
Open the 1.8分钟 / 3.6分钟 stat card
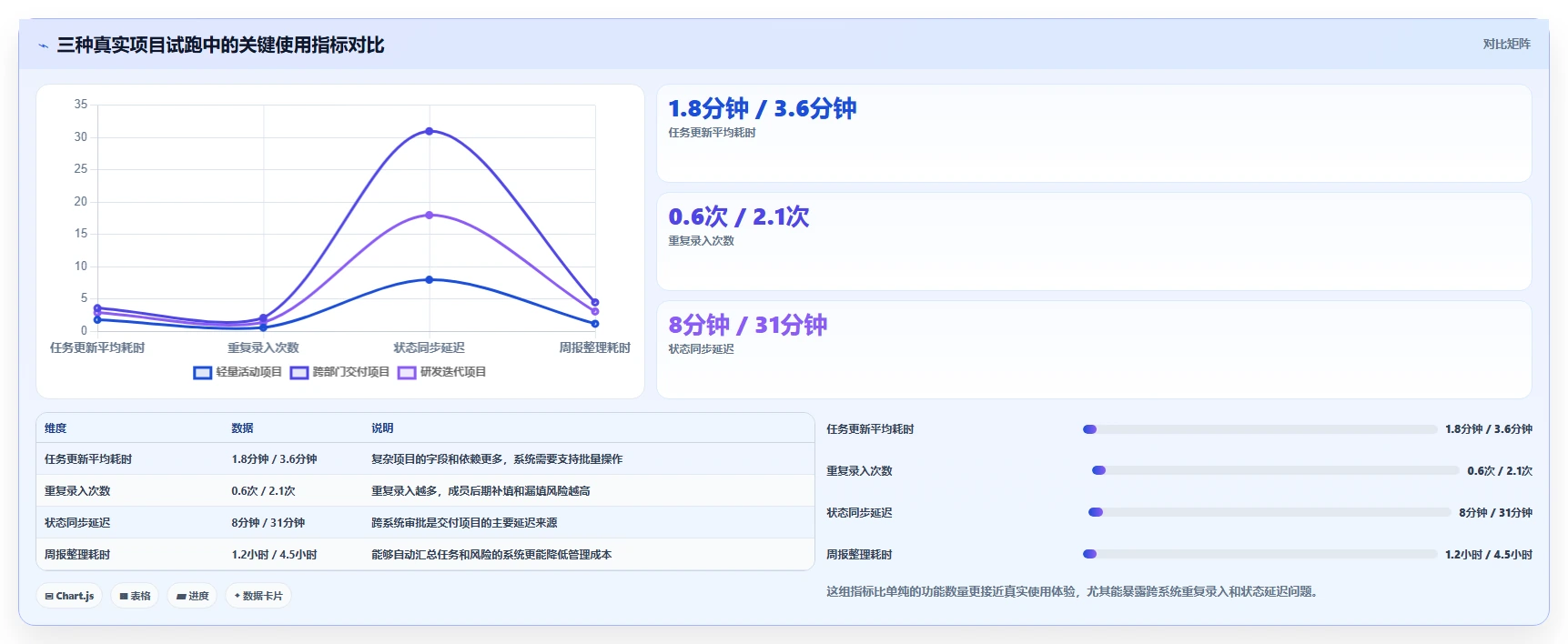click(1094, 134)
